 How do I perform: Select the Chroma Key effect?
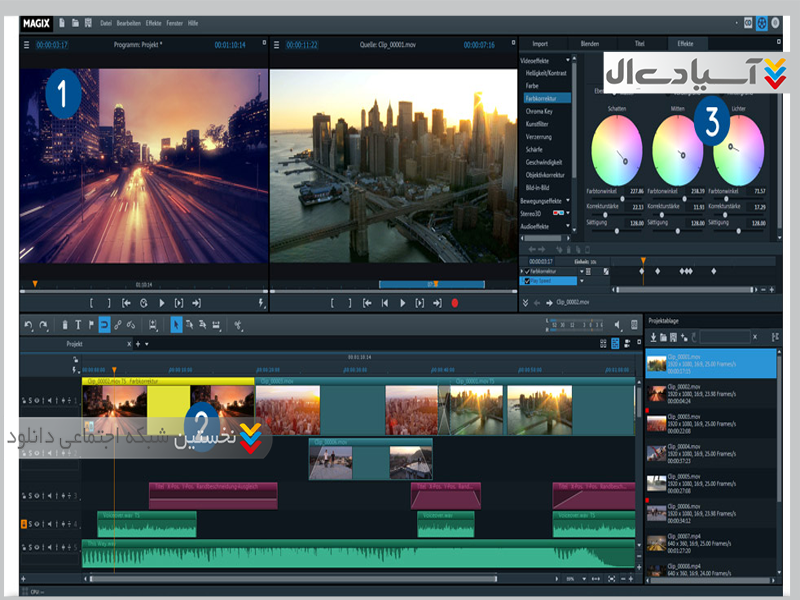(x=540, y=111)
